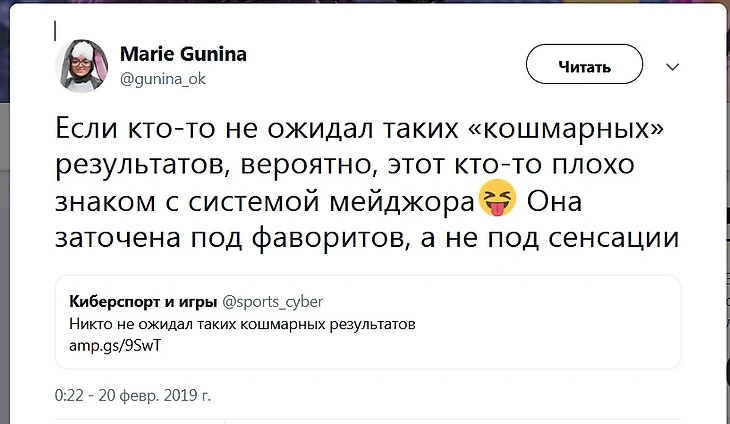Click the 0:22 tweet time
Screen dimensions: 730x424
(69, 395)
